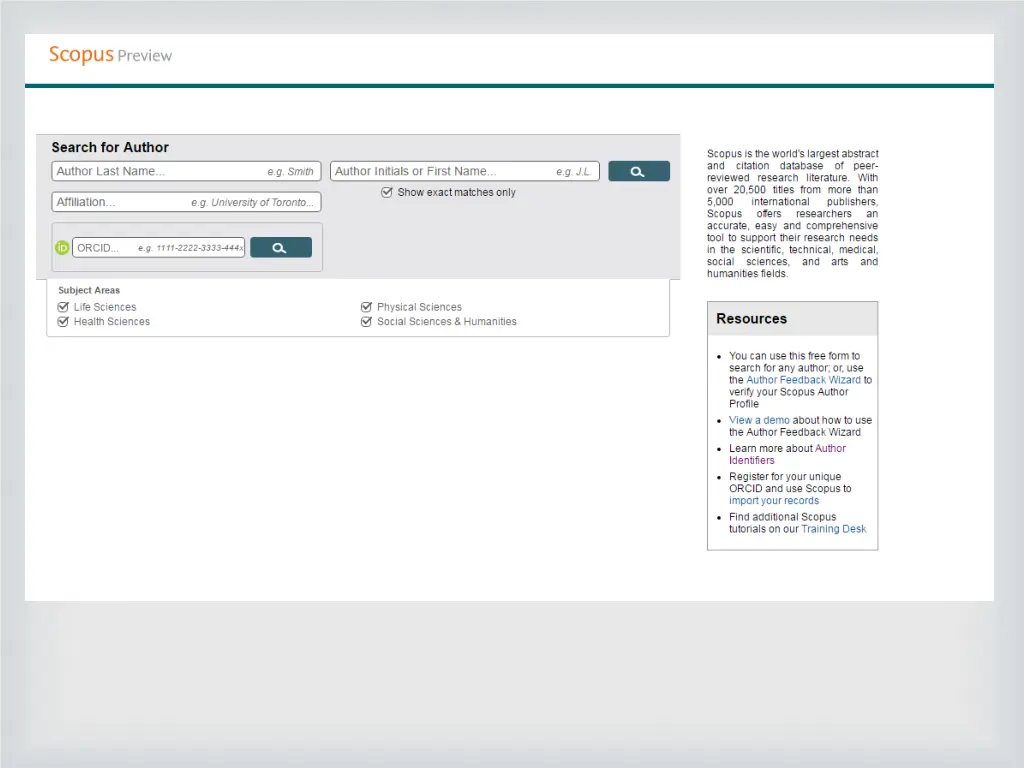This screenshot has height=768, width=1024.
Task: Open the Scopus Preview logo
Action: point(110,55)
